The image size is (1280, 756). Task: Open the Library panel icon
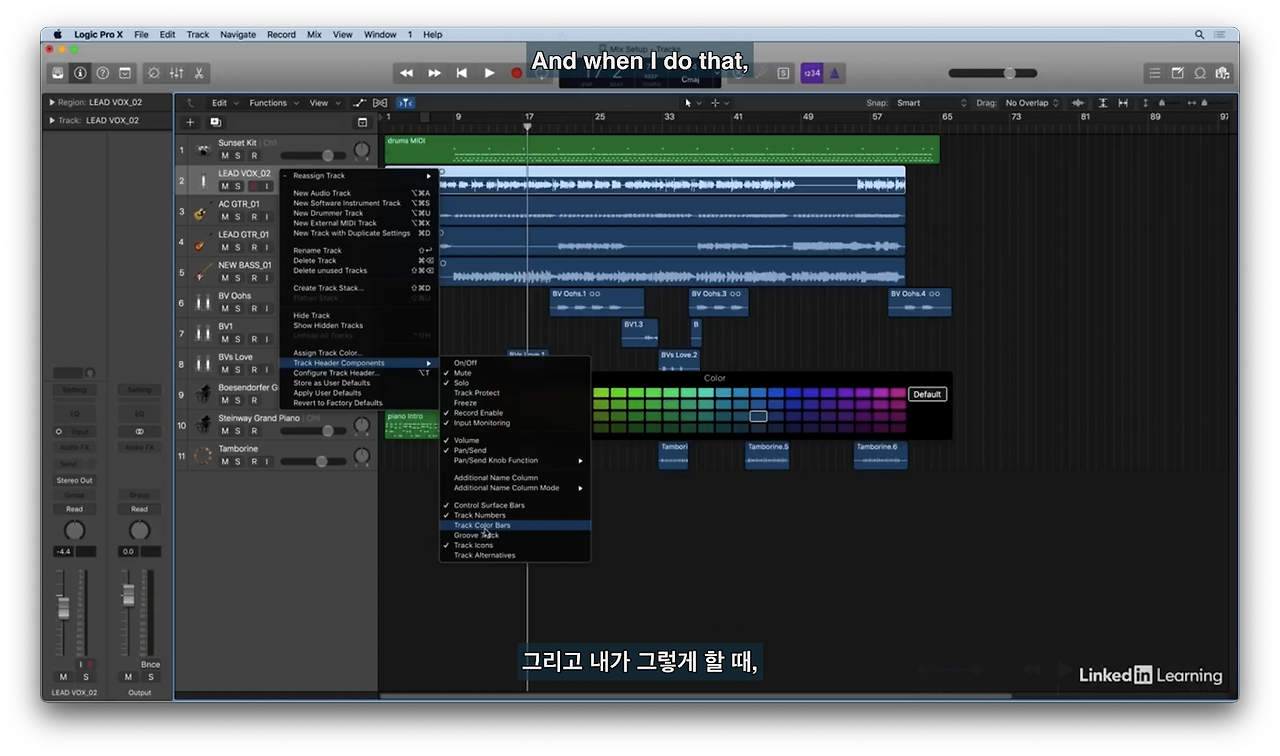[58, 73]
